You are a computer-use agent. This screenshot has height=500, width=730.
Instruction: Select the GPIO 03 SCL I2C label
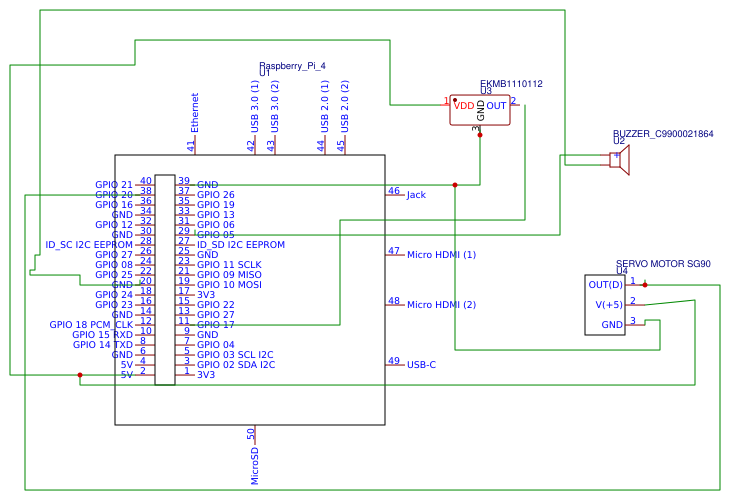click(x=235, y=355)
